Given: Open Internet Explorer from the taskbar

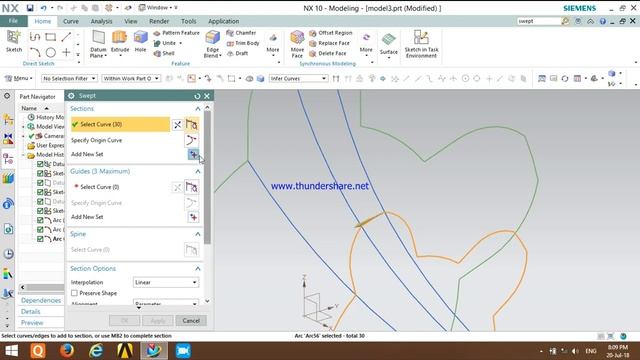Looking at the screenshot, I should (96, 351).
